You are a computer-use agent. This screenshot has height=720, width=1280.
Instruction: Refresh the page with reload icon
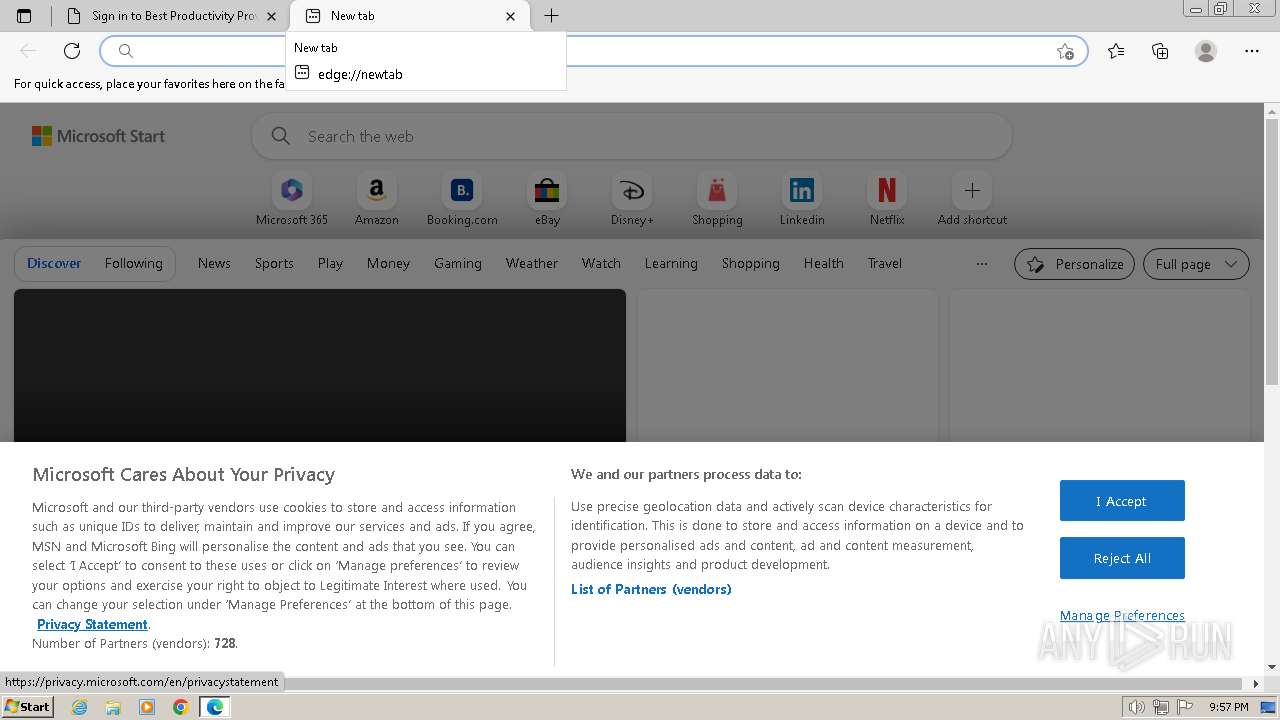pyautogui.click(x=72, y=51)
